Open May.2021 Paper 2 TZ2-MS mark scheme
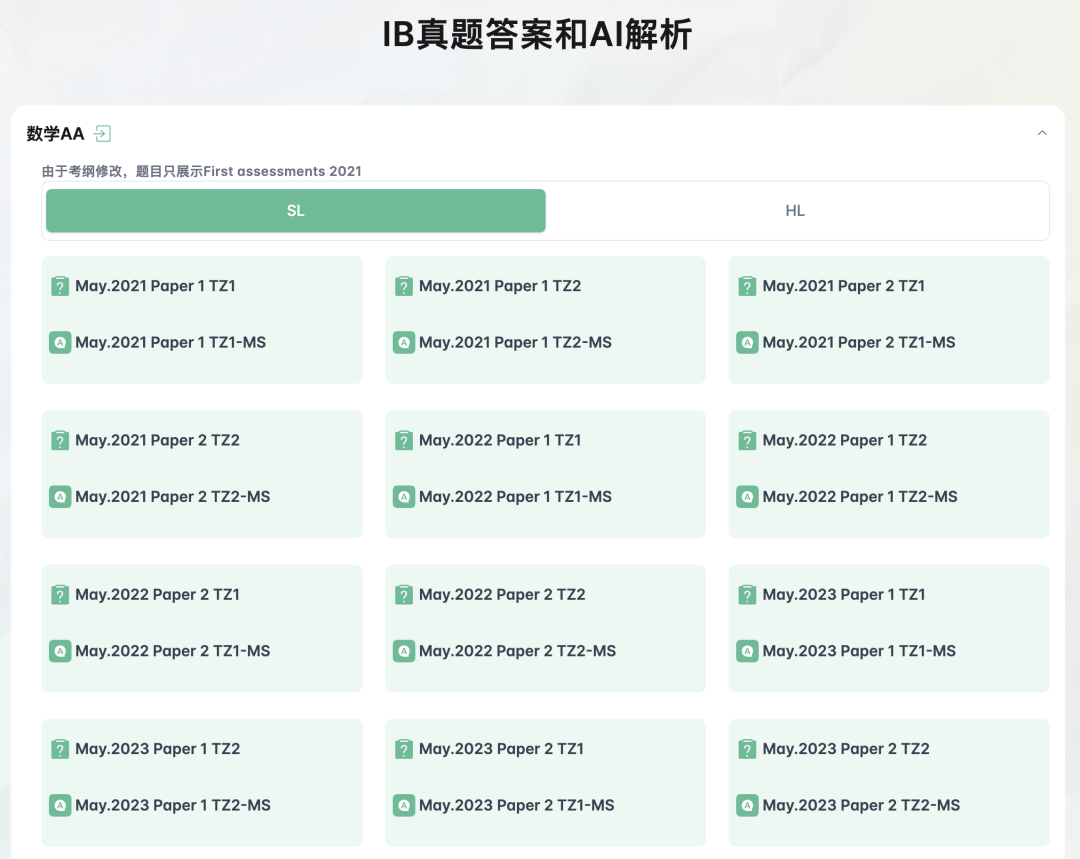 click(x=173, y=497)
